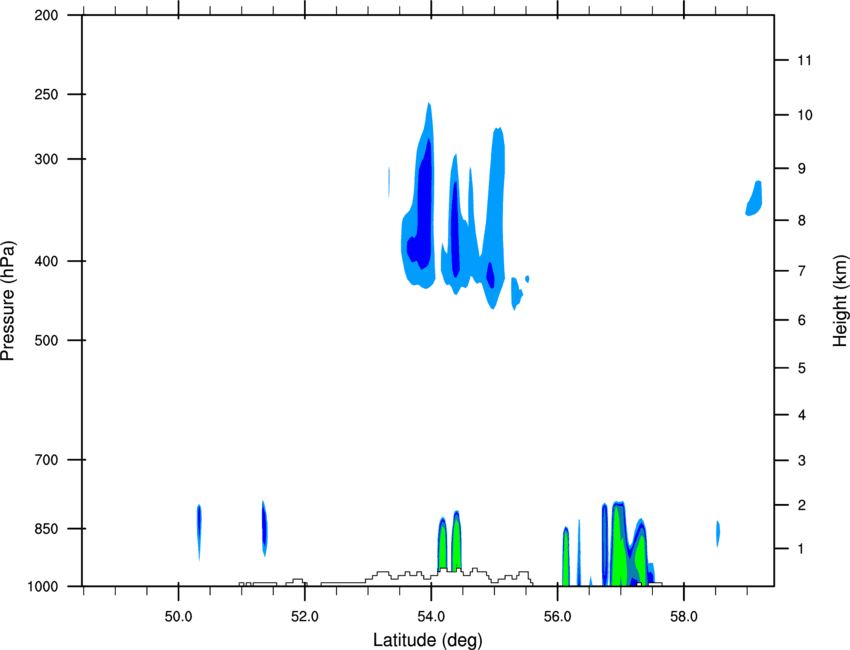Image resolution: width=850 pixels, height=650 pixels.
Task: Click the Height (km) axis title
Action: [840, 300]
